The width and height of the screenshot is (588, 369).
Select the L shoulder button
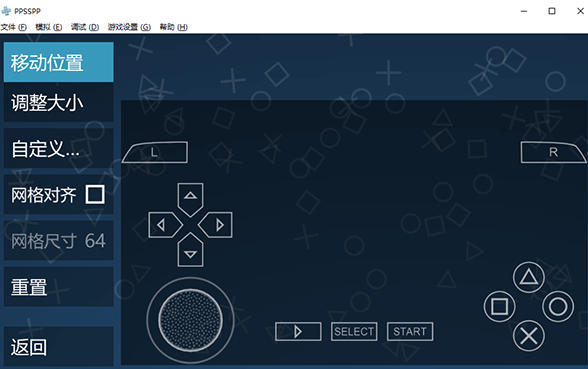point(155,152)
